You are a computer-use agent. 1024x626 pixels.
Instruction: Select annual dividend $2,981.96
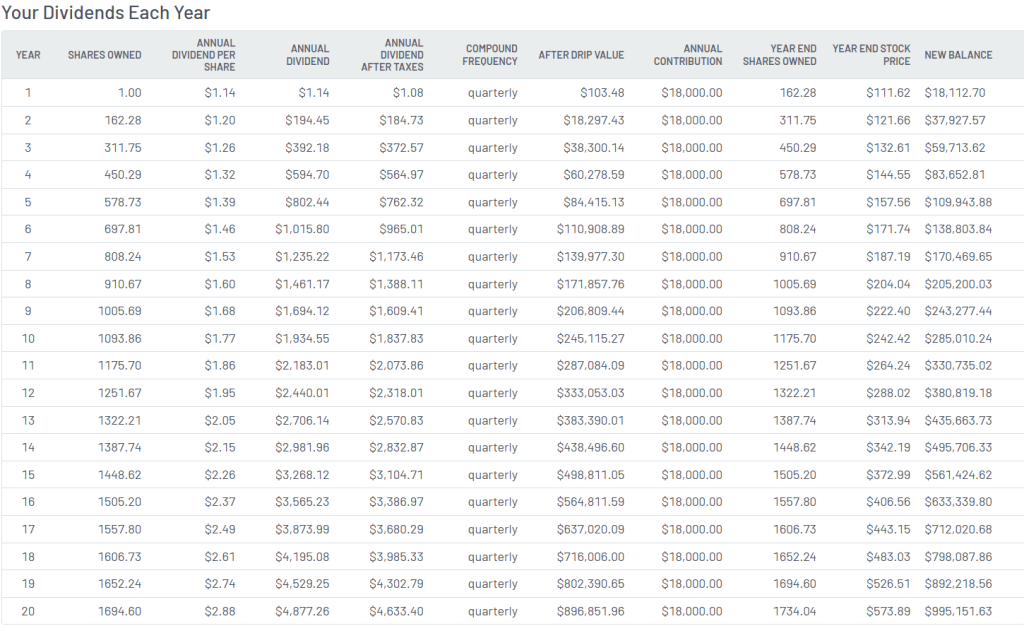coord(302,448)
